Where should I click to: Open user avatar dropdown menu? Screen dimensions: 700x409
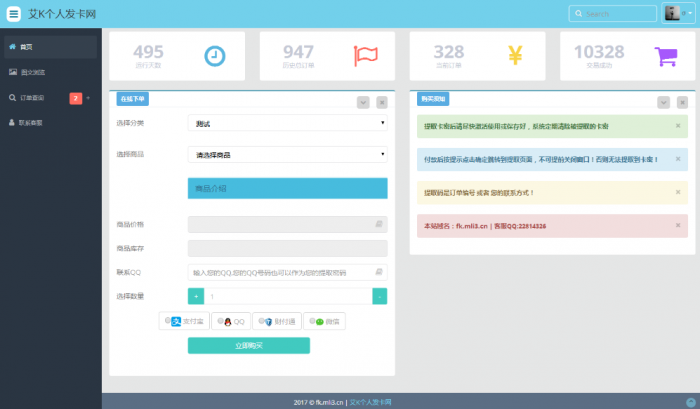coord(678,13)
